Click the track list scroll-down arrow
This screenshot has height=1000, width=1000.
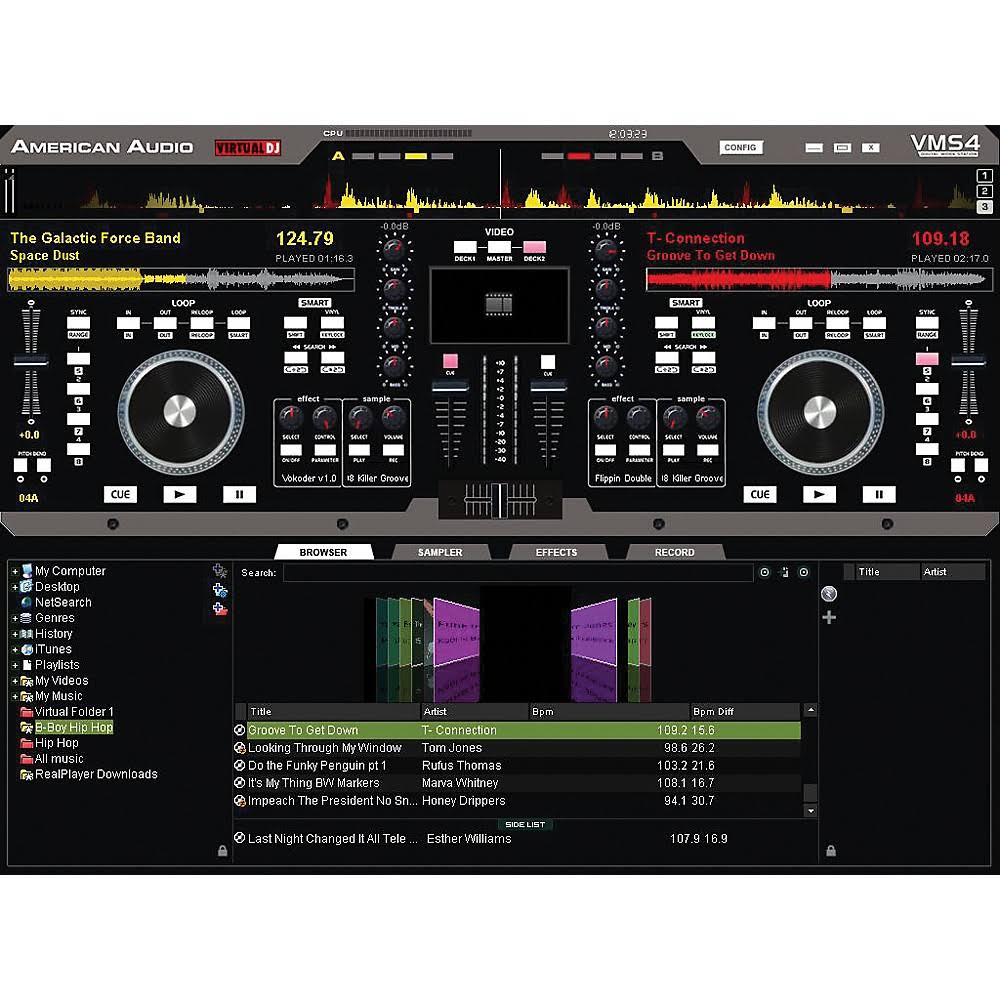tap(811, 811)
